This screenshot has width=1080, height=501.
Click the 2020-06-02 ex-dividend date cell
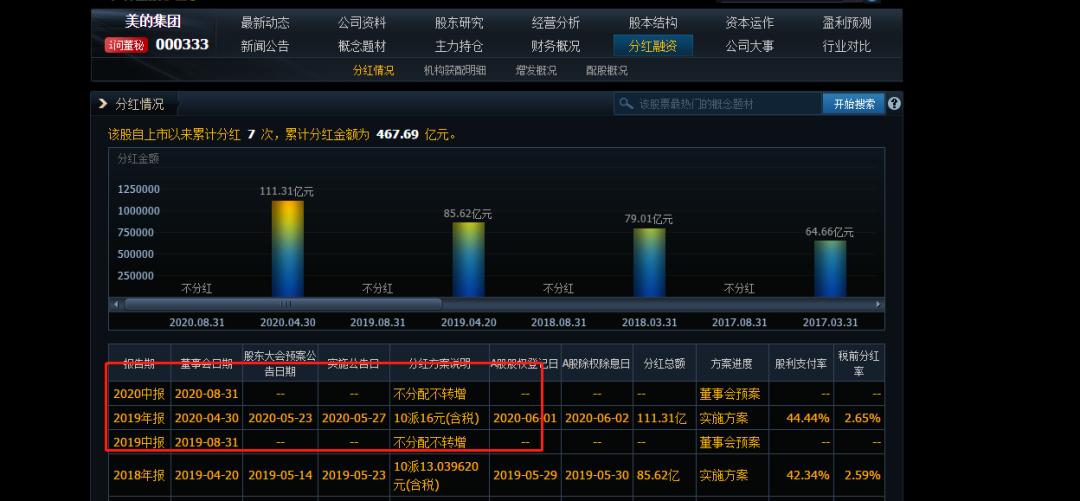[x=597, y=418]
